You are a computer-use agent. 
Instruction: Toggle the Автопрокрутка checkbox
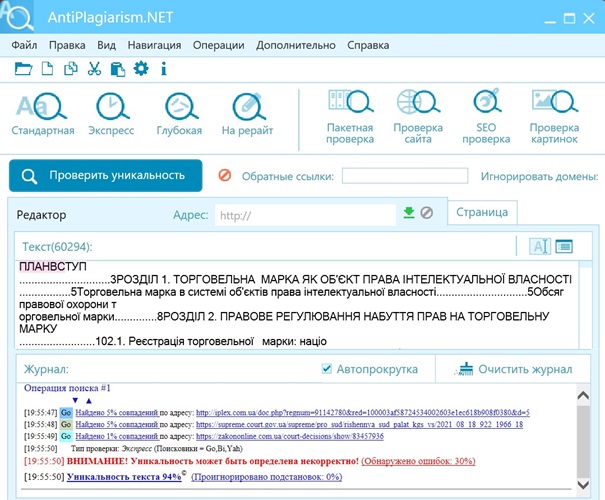tap(326, 369)
